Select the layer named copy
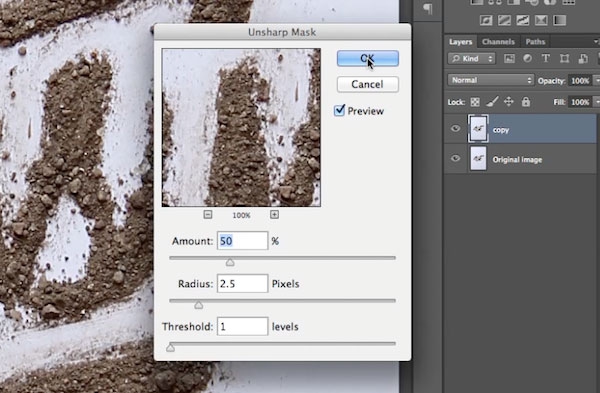The height and width of the screenshot is (393, 600). (x=501, y=130)
